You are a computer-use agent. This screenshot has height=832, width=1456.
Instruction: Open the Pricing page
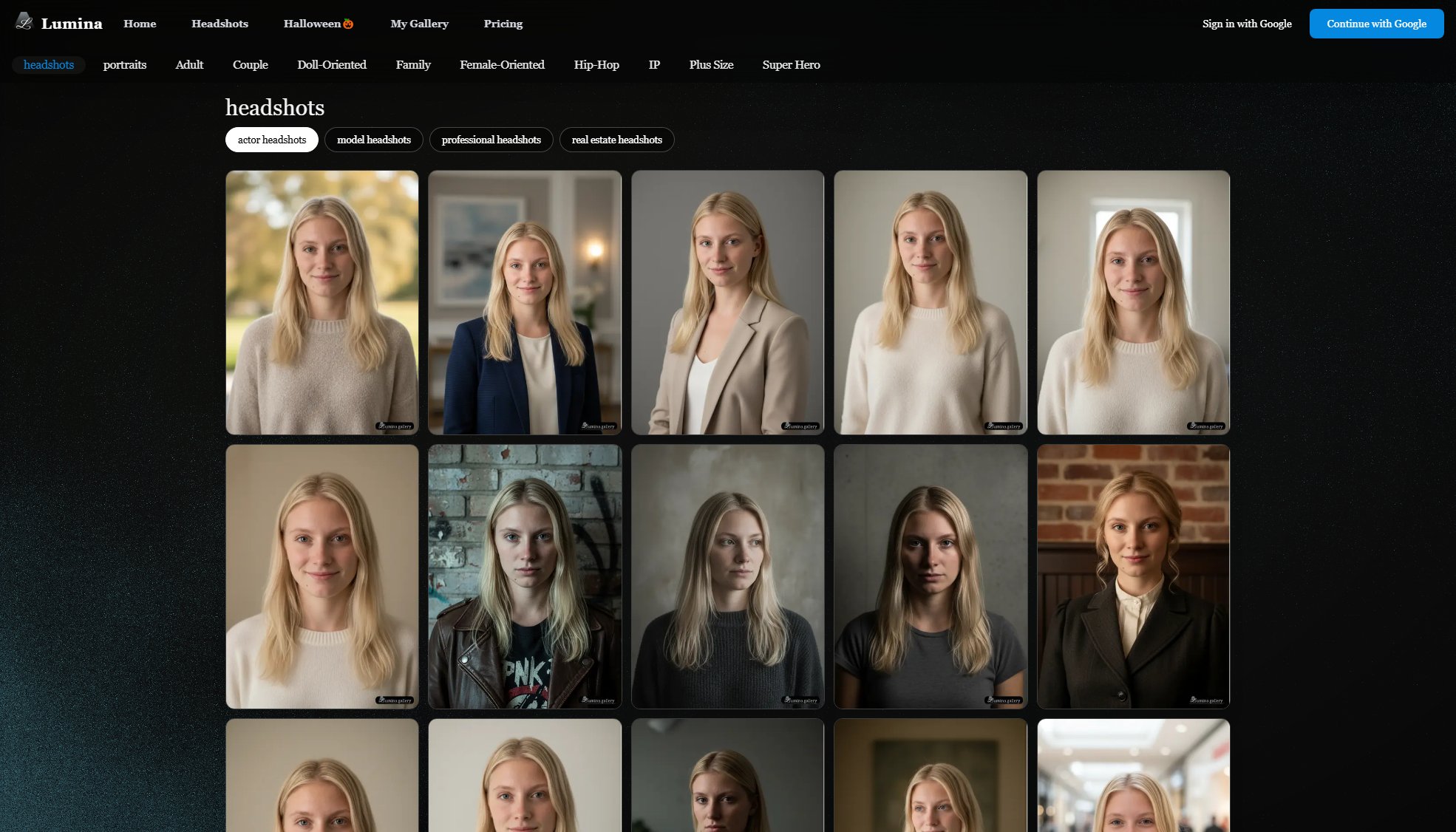click(503, 24)
